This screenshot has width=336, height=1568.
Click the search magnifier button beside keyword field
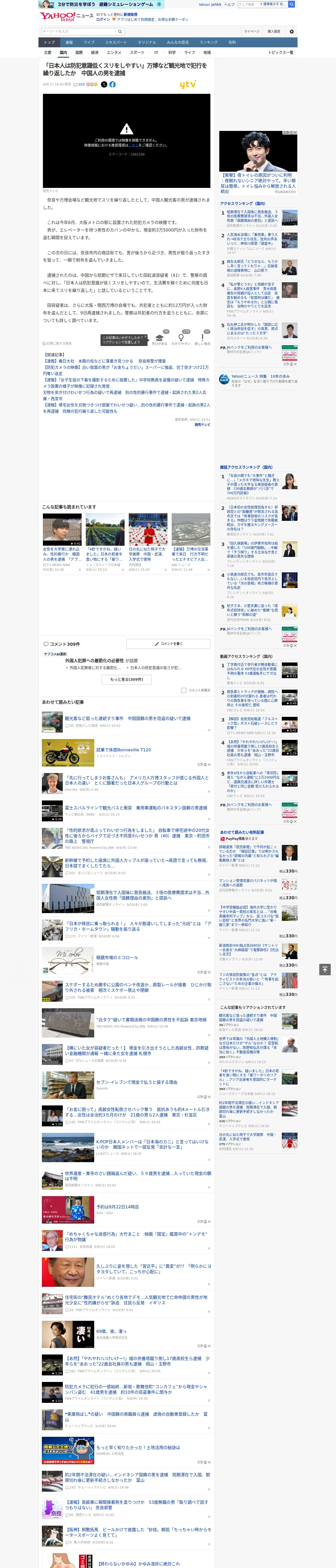tap(120, 31)
